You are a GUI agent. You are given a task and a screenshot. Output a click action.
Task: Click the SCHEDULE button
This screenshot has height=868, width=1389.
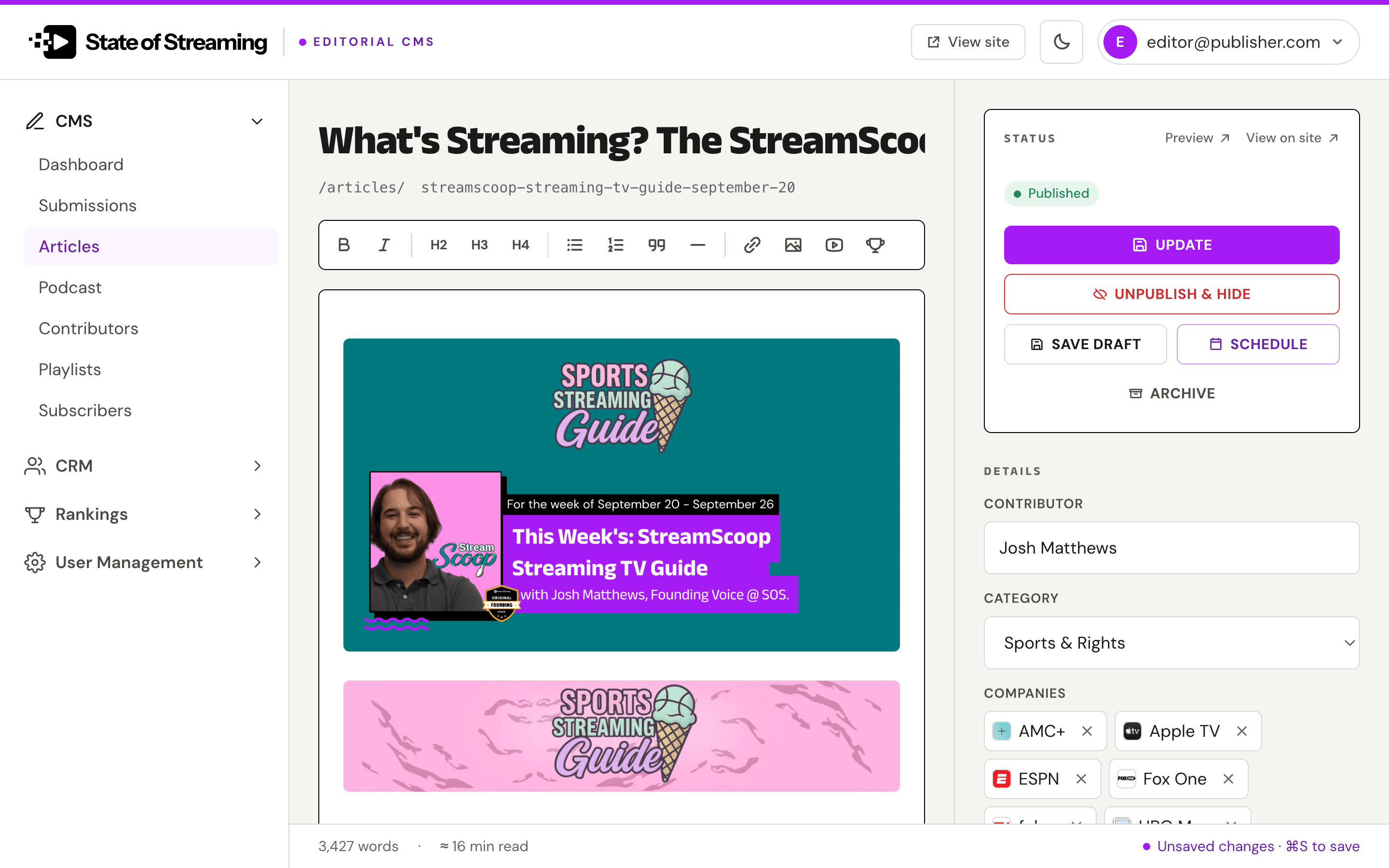1258,344
